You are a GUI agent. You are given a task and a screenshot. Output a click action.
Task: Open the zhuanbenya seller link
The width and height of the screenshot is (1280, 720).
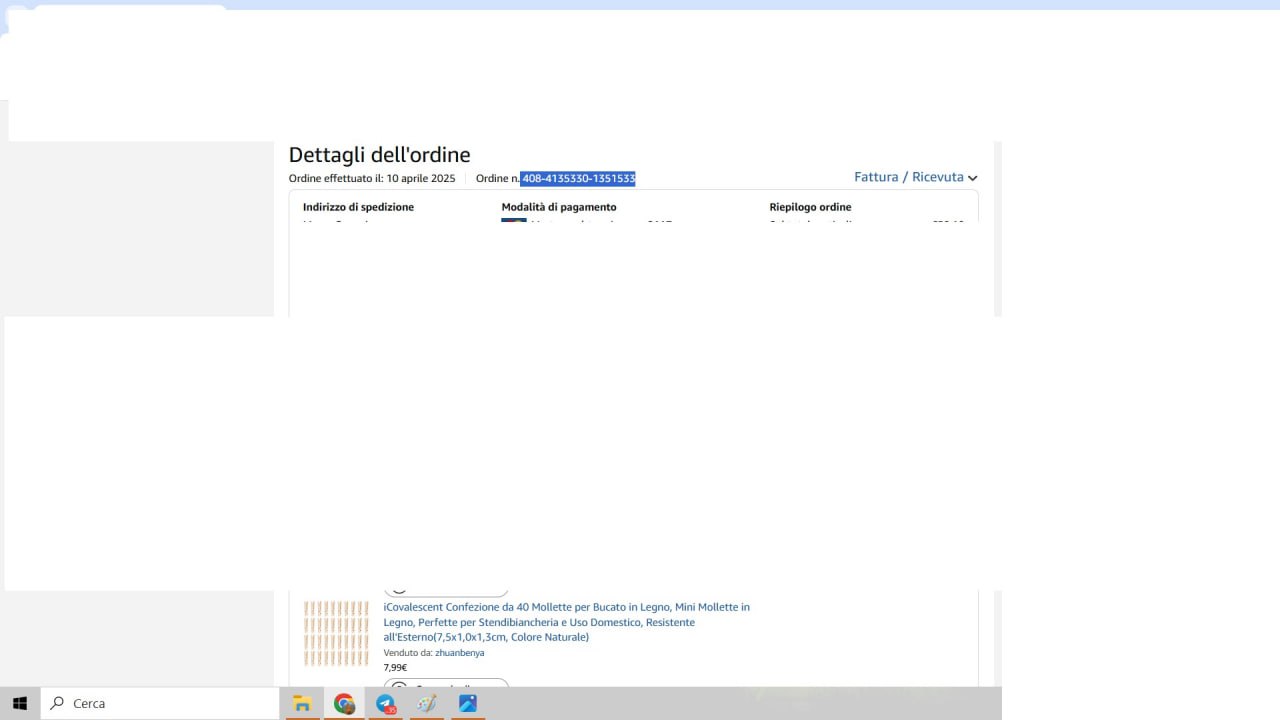pos(459,653)
